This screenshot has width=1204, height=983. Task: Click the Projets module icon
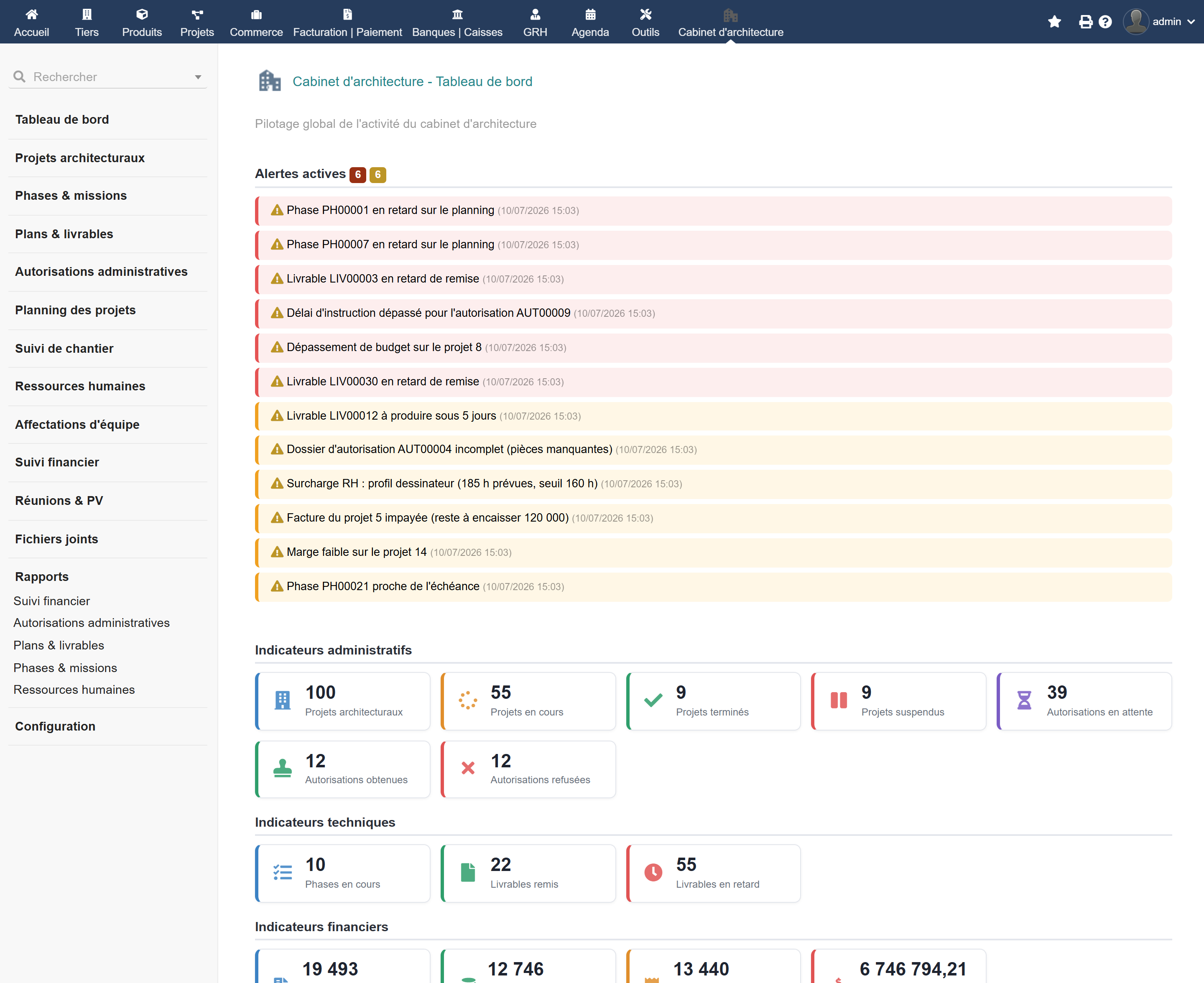(x=197, y=14)
